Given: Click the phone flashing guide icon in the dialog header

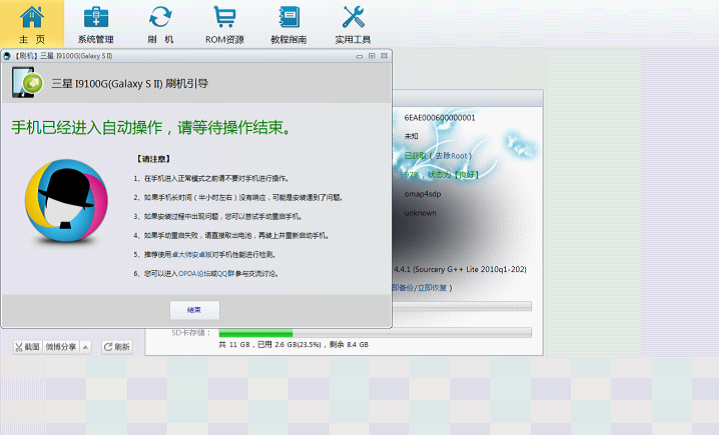Looking at the screenshot, I should 28,83.
